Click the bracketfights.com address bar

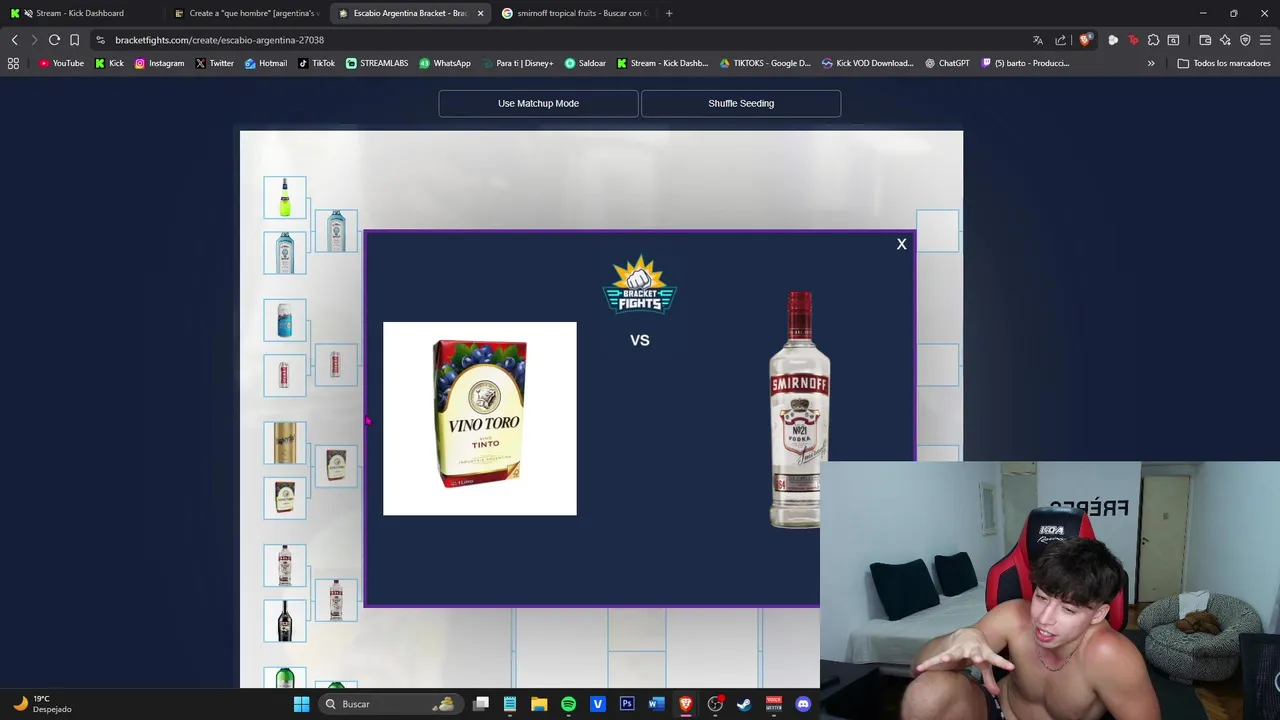click(560, 40)
